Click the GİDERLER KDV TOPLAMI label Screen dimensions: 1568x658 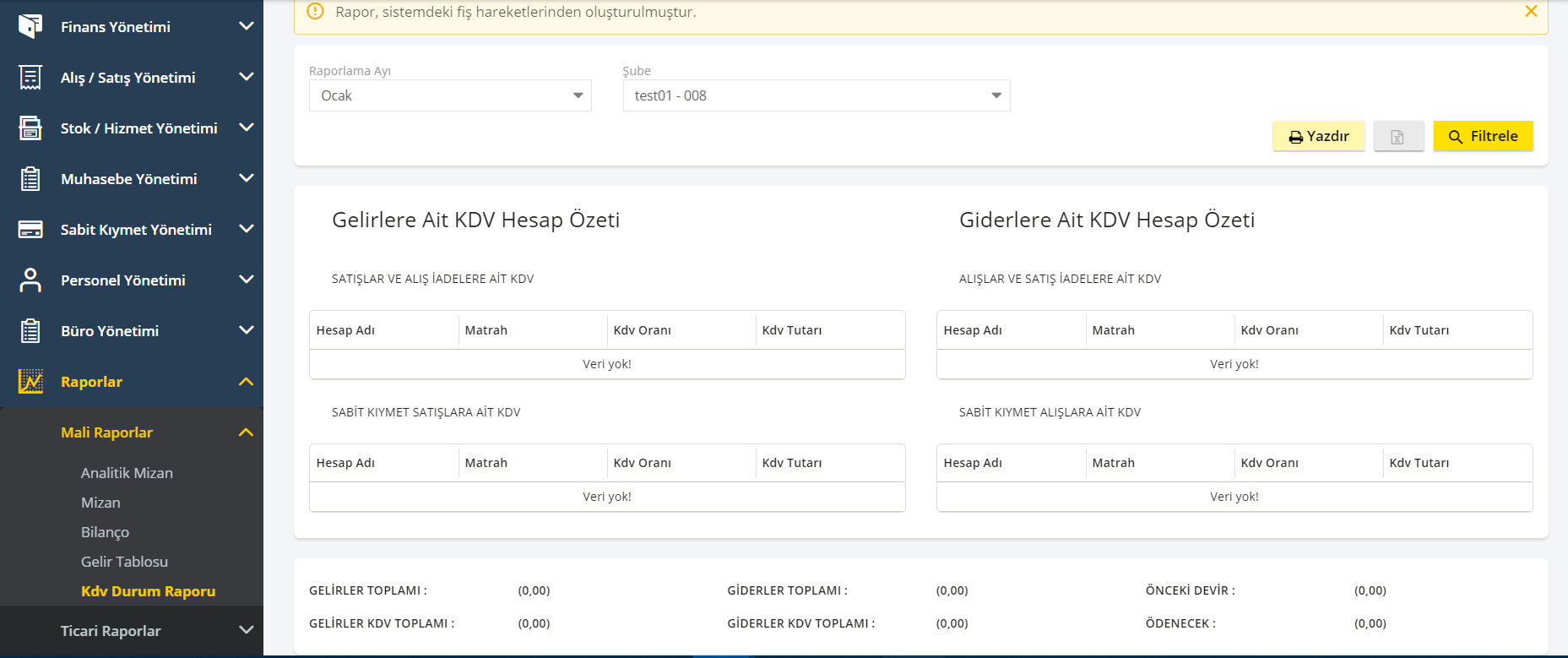tap(801, 623)
